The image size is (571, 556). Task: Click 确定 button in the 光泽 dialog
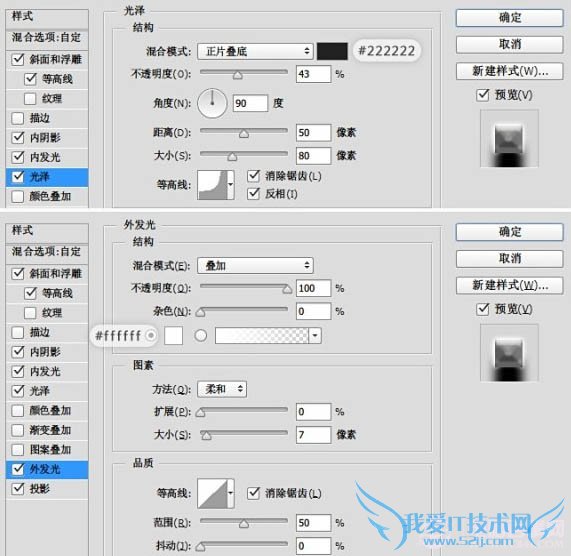coord(509,17)
